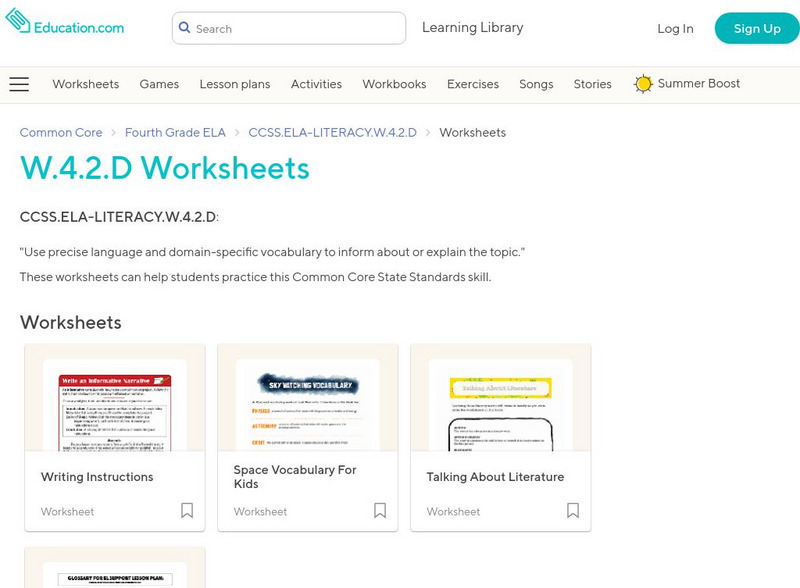Click the Log In link
The height and width of the screenshot is (588, 800).
click(675, 29)
